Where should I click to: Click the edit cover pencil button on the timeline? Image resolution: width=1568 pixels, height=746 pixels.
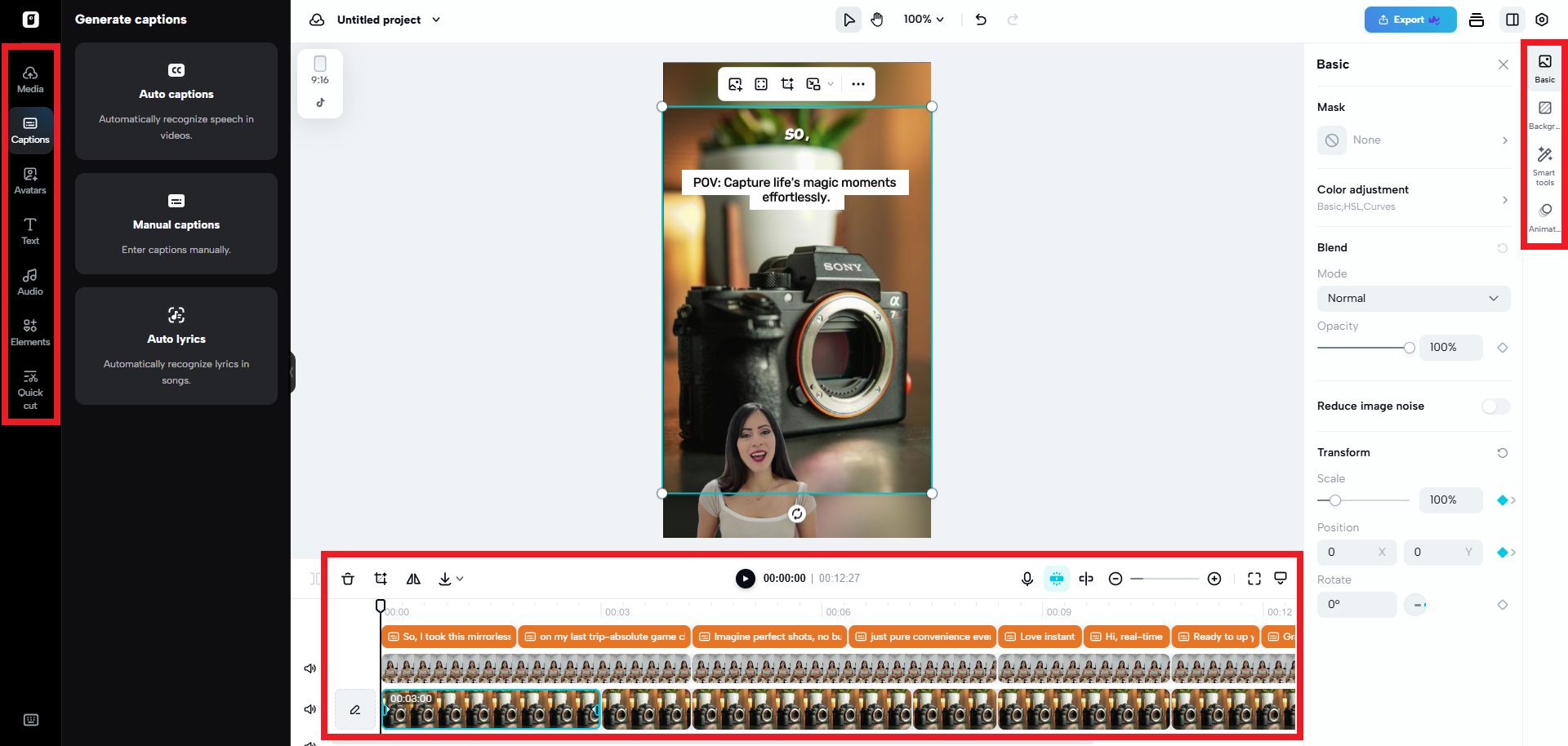pos(355,709)
